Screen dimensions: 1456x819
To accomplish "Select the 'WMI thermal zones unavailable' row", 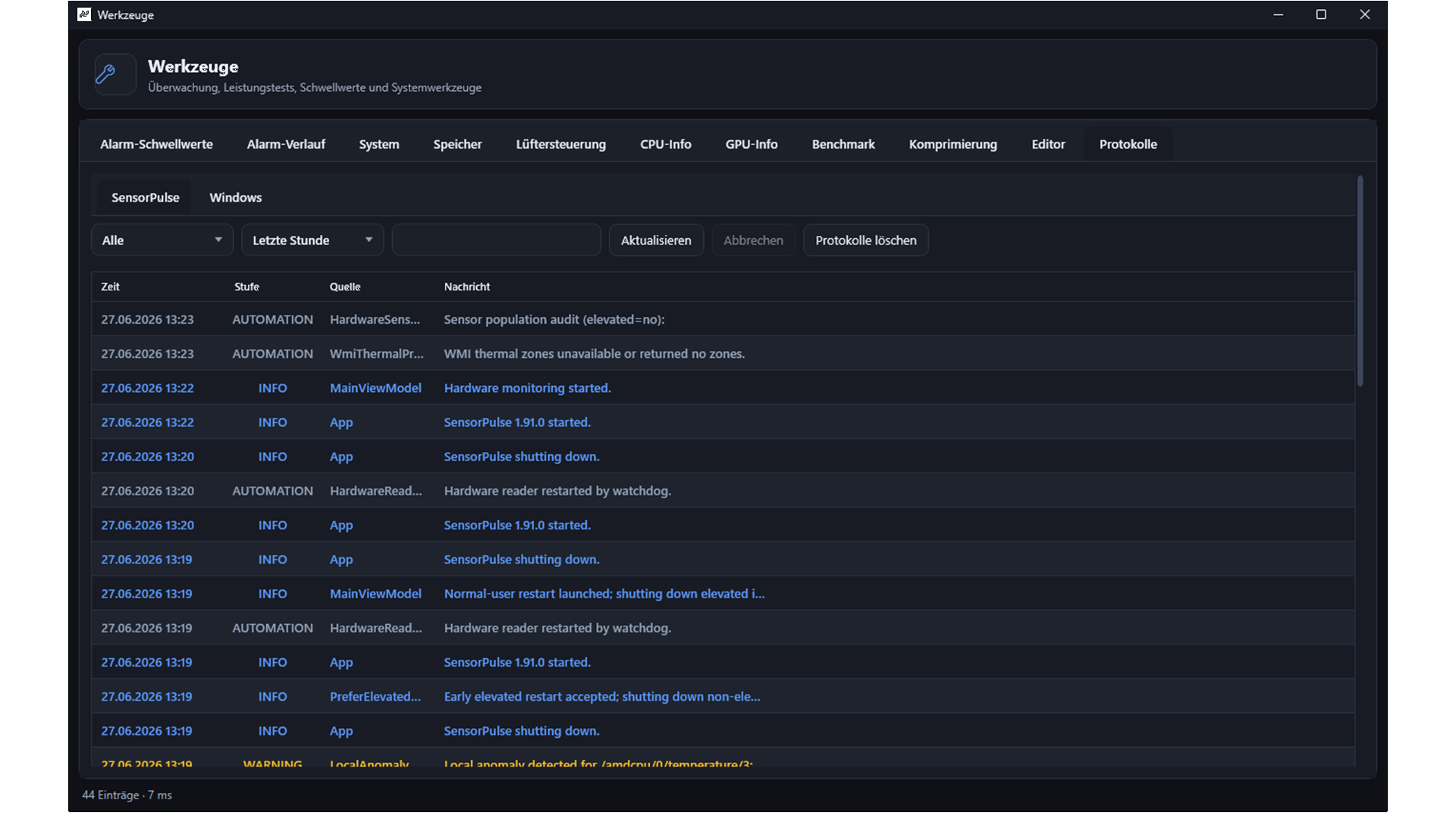I will coord(723,353).
